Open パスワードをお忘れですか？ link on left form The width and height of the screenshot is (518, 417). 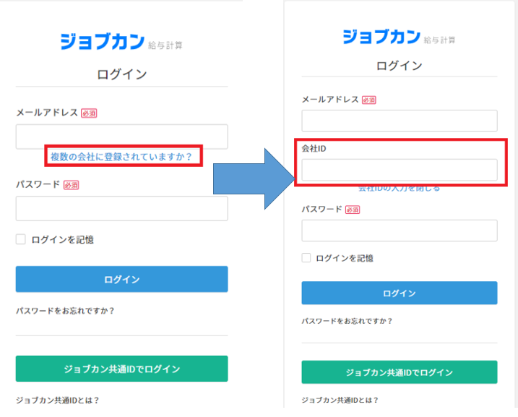point(65,311)
